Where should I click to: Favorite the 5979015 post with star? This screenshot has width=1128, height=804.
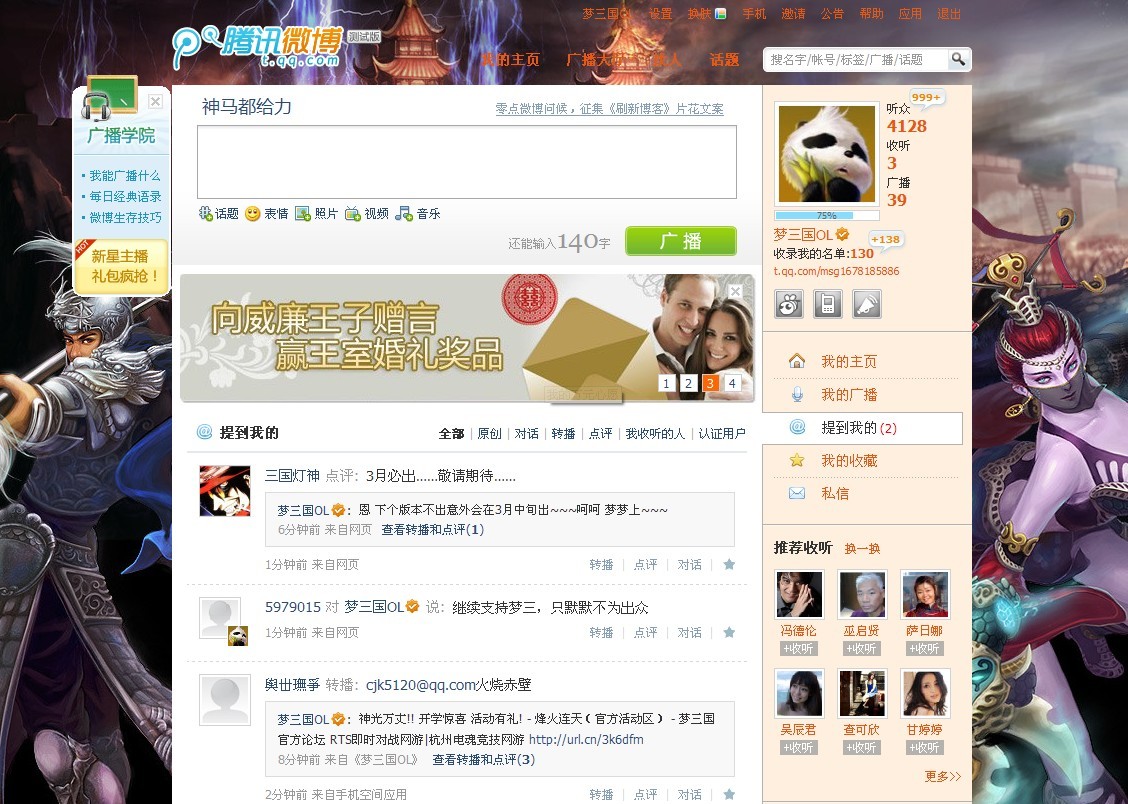coord(729,632)
